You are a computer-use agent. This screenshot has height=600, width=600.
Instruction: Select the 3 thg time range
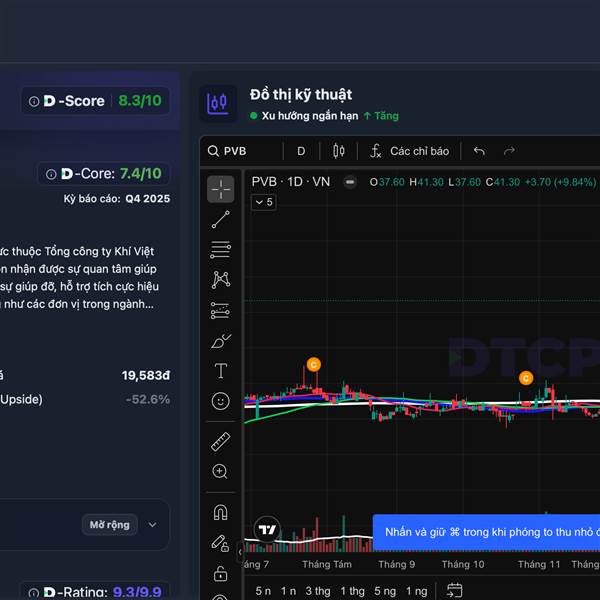318,591
